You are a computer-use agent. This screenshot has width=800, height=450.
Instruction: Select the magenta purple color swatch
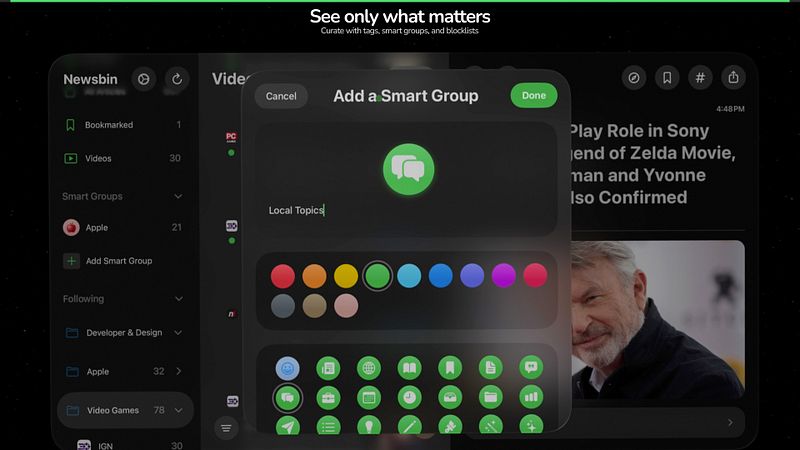pyautogui.click(x=504, y=276)
